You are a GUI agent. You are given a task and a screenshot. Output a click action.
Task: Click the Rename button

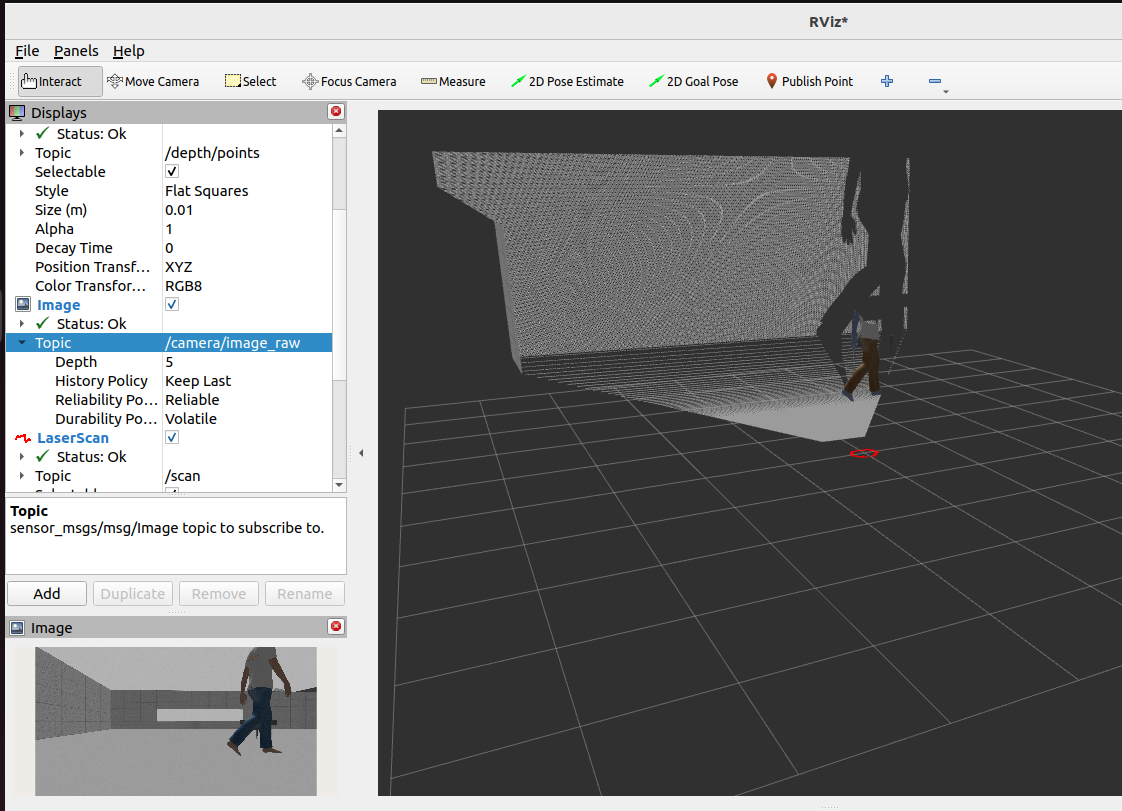[x=304, y=593]
